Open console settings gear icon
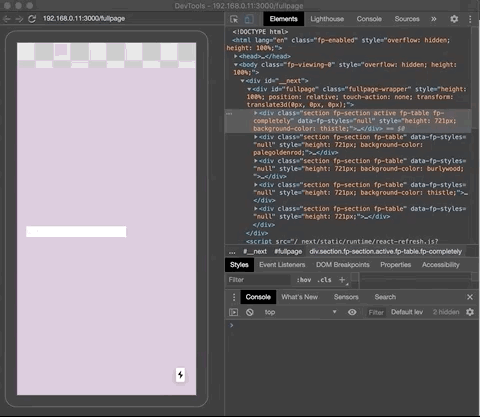The width and height of the screenshot is (480, 417). pyautogui.click(x=470, y=312)
